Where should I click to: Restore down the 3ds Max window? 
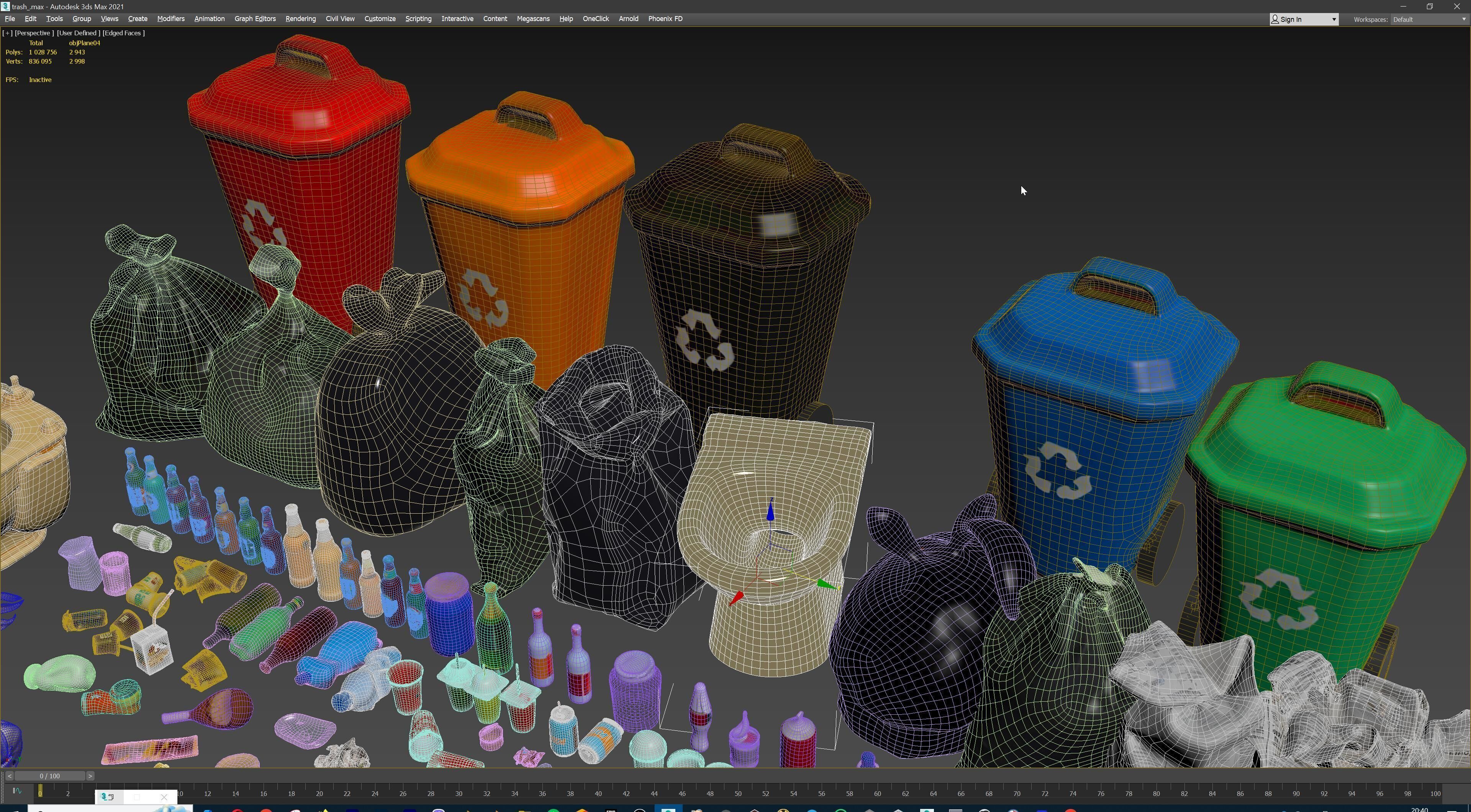point(1430,6)
